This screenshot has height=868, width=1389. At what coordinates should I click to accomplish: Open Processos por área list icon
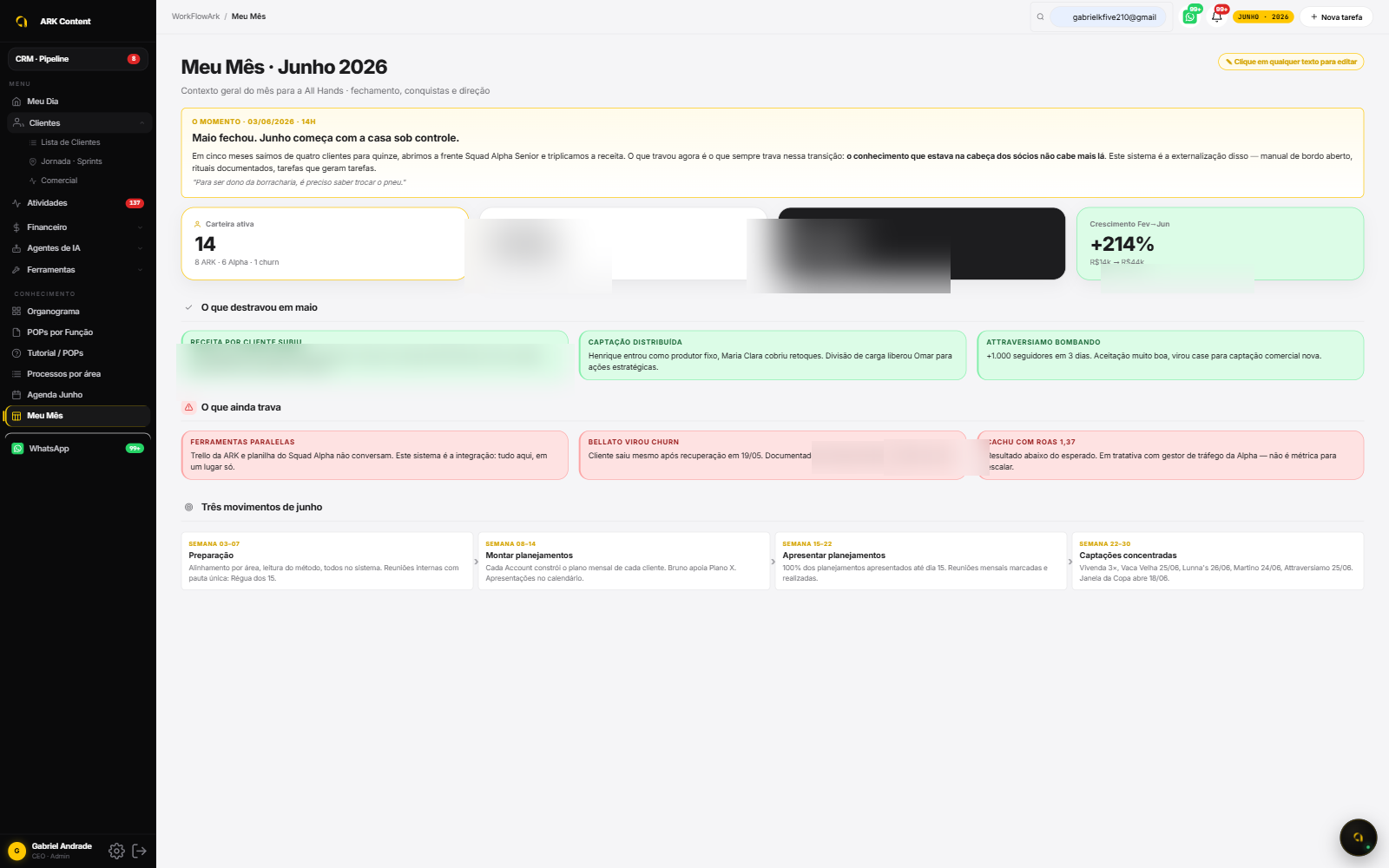click(16, 374)
